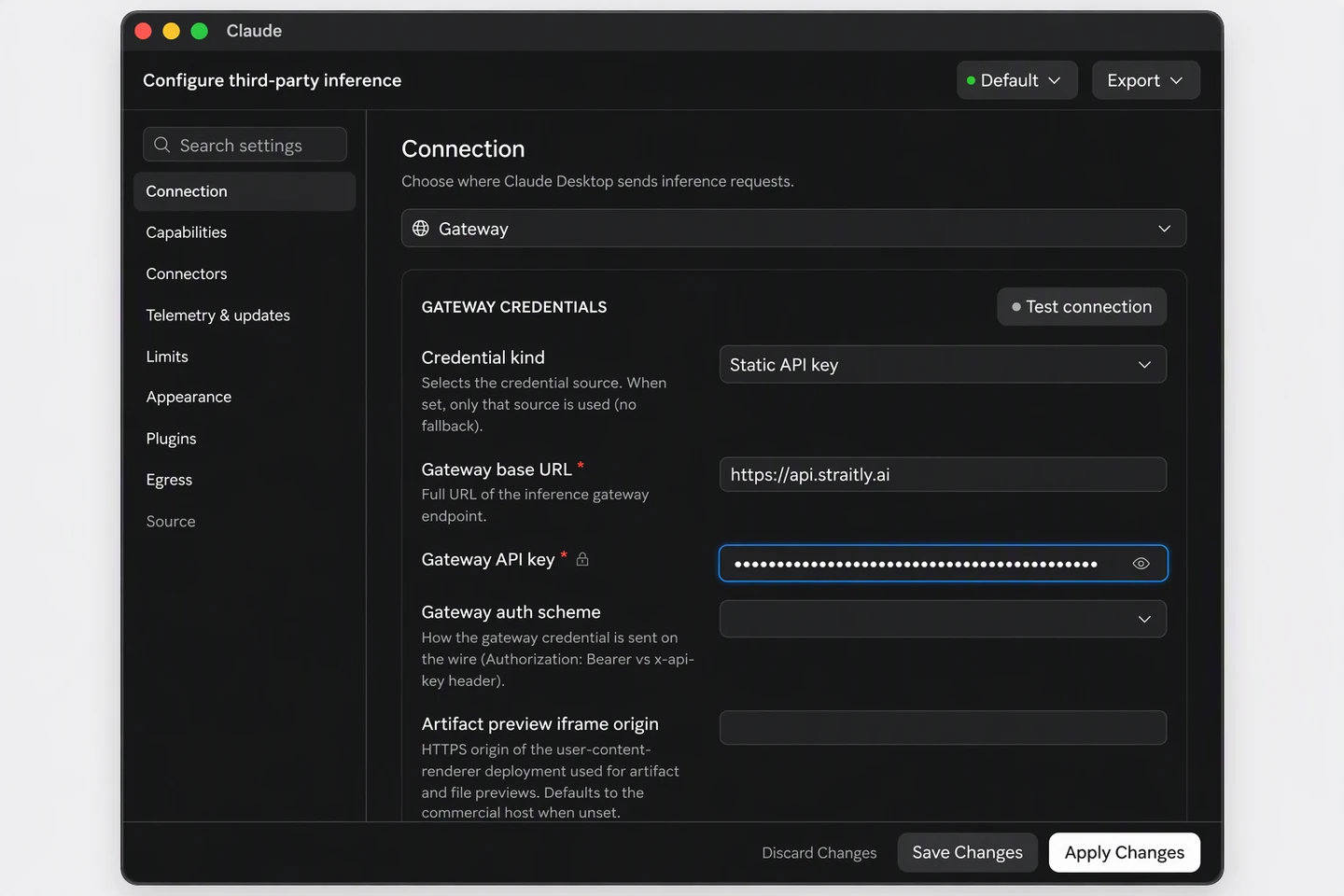Click the yellow minimize window button
The height and width of the screenshot is (896, 1344).
pyautogui.click(x=171, y=31)
